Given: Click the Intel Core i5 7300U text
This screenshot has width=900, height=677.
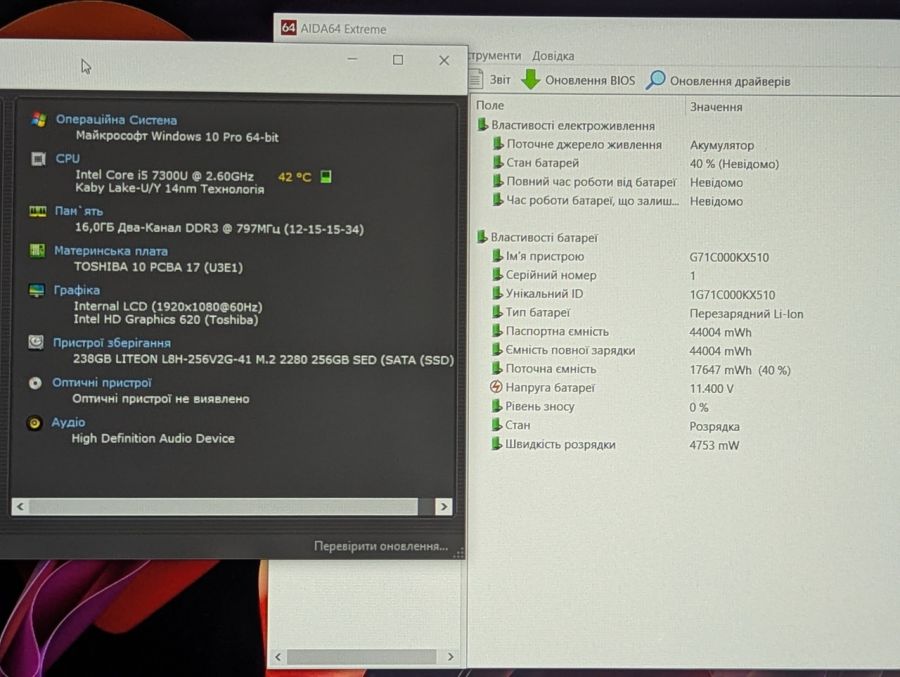Looking at the screenshot, I should pos(164,176).
